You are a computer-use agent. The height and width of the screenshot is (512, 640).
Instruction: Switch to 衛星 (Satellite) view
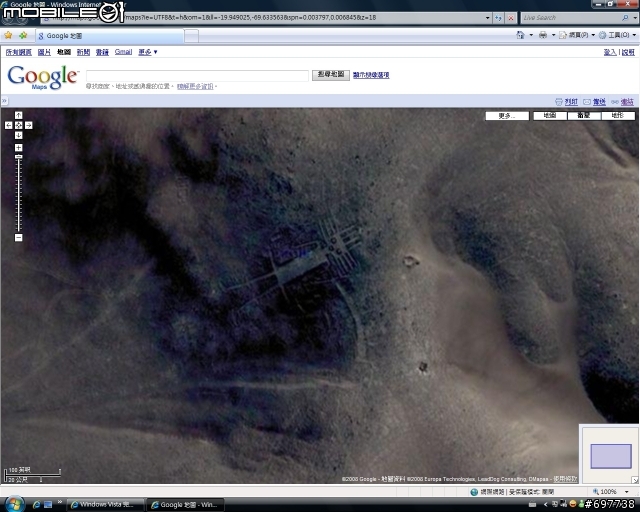(x=584, y=116)
